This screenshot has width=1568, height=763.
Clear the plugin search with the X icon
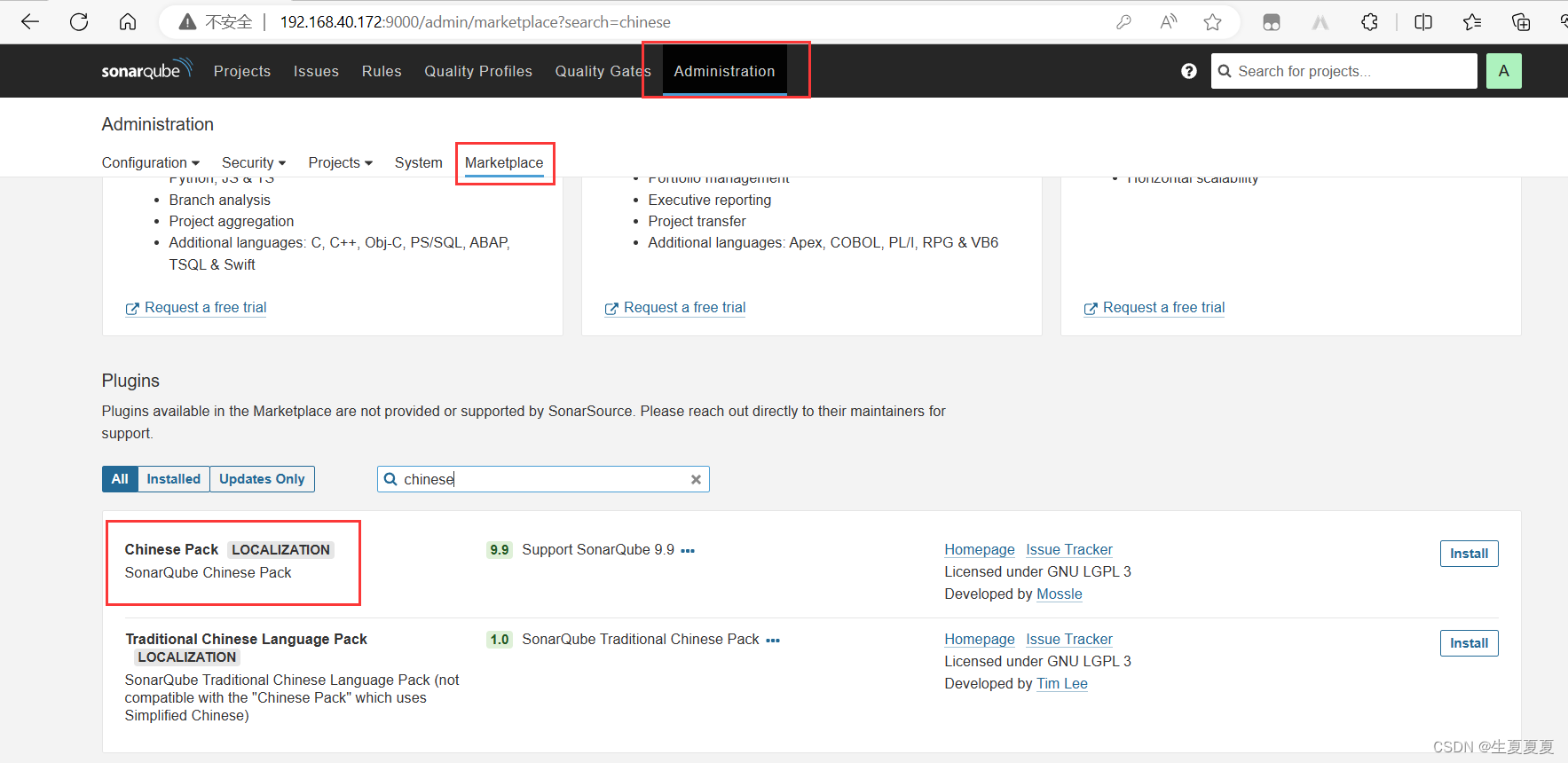[697, 479]
